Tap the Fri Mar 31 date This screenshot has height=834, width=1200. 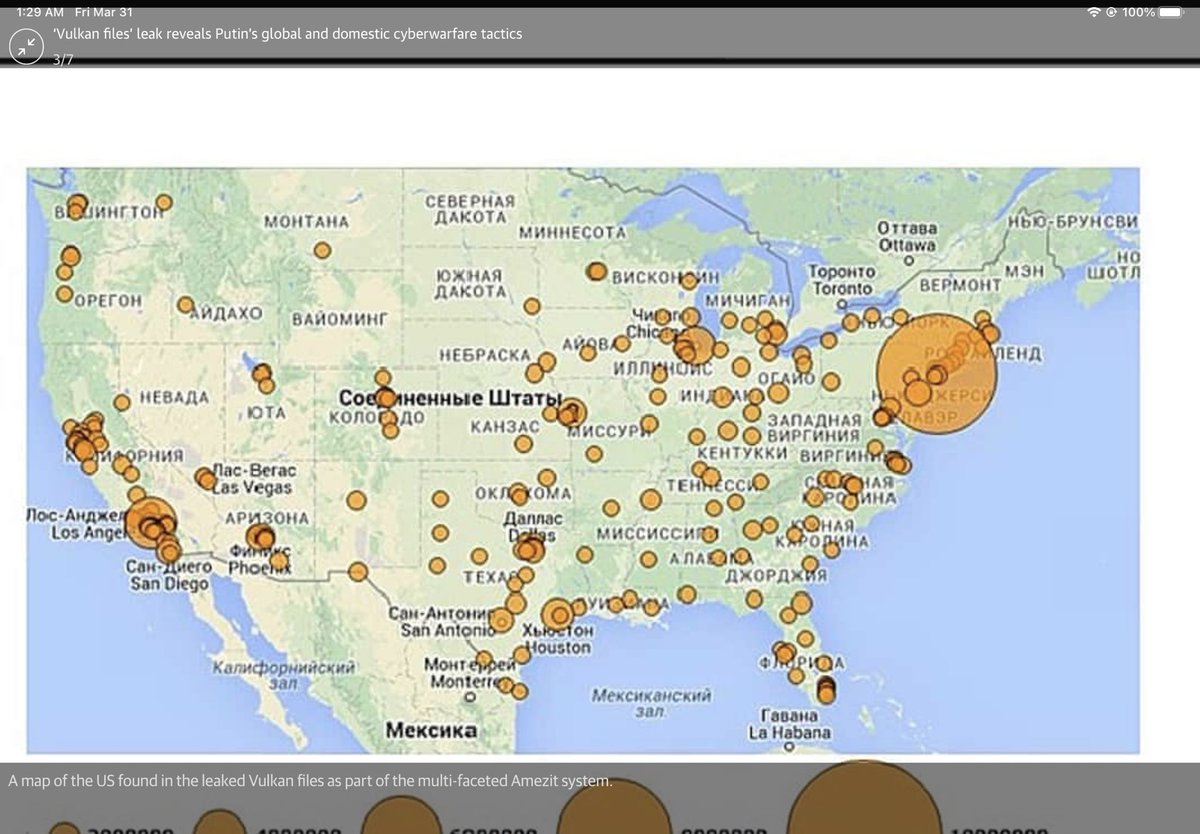[104, 12]
